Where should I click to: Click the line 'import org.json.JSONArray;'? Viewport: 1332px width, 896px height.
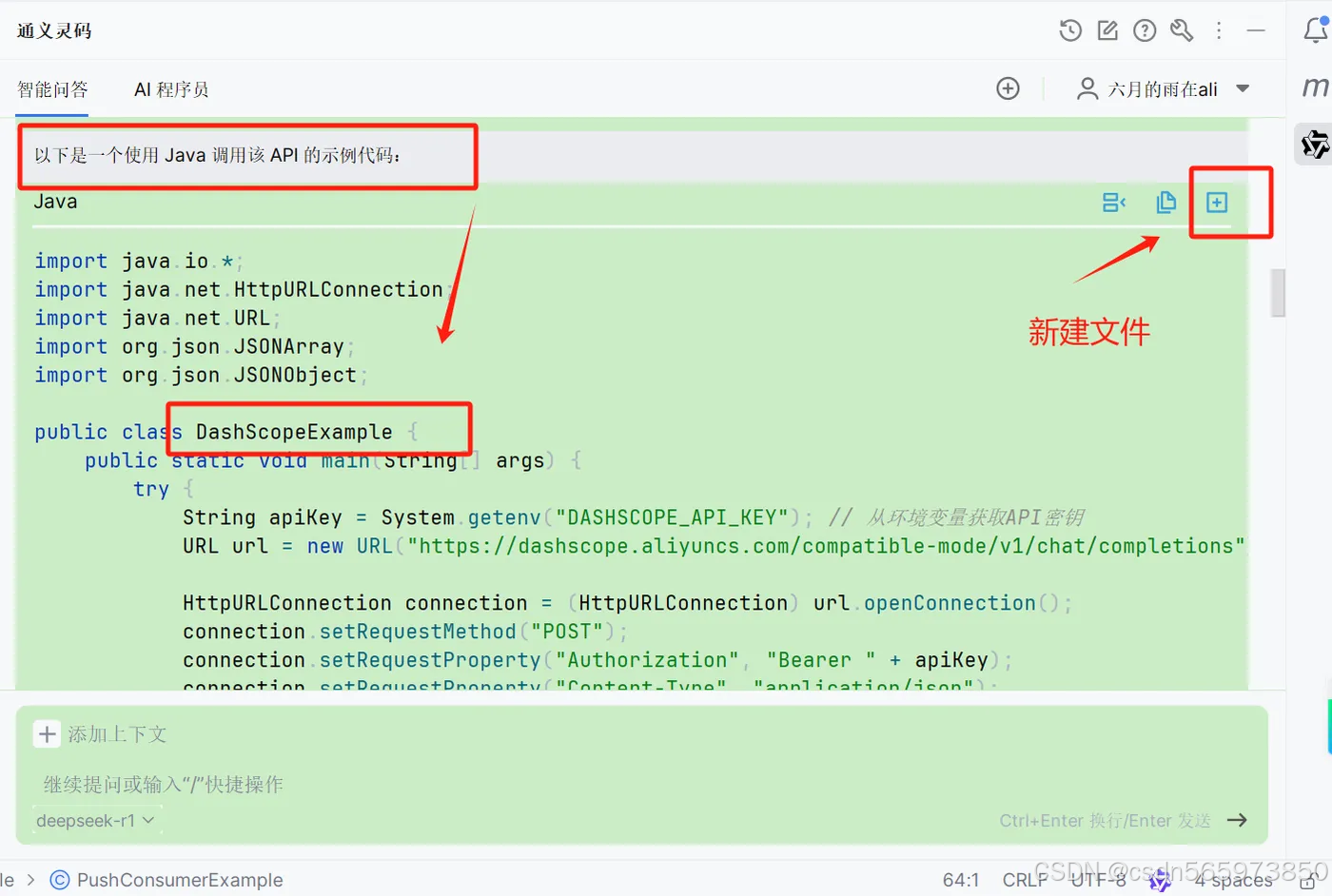click(x=194, y=346)
